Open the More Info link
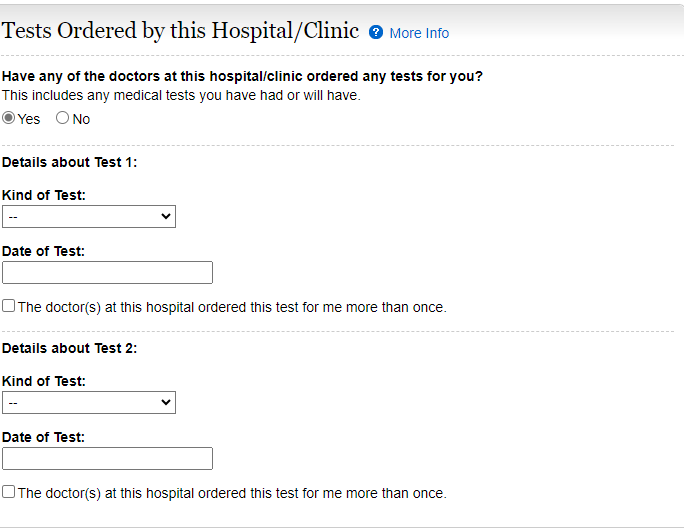 [x=419, y=33]
